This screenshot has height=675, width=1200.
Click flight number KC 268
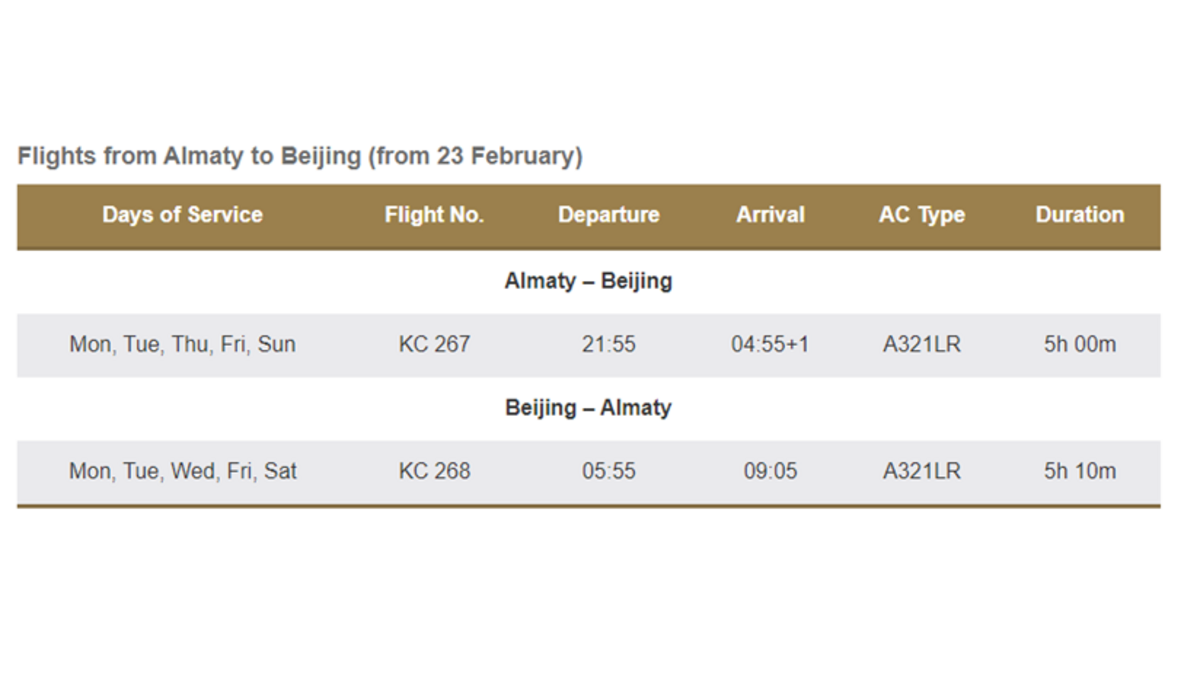tap(434, 471)
